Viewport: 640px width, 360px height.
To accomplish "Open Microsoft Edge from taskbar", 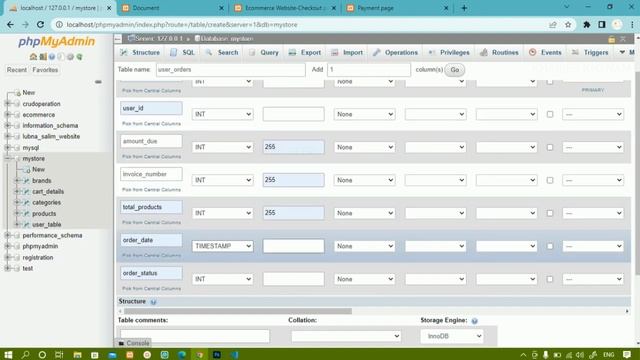I will [x=182, y=355].
